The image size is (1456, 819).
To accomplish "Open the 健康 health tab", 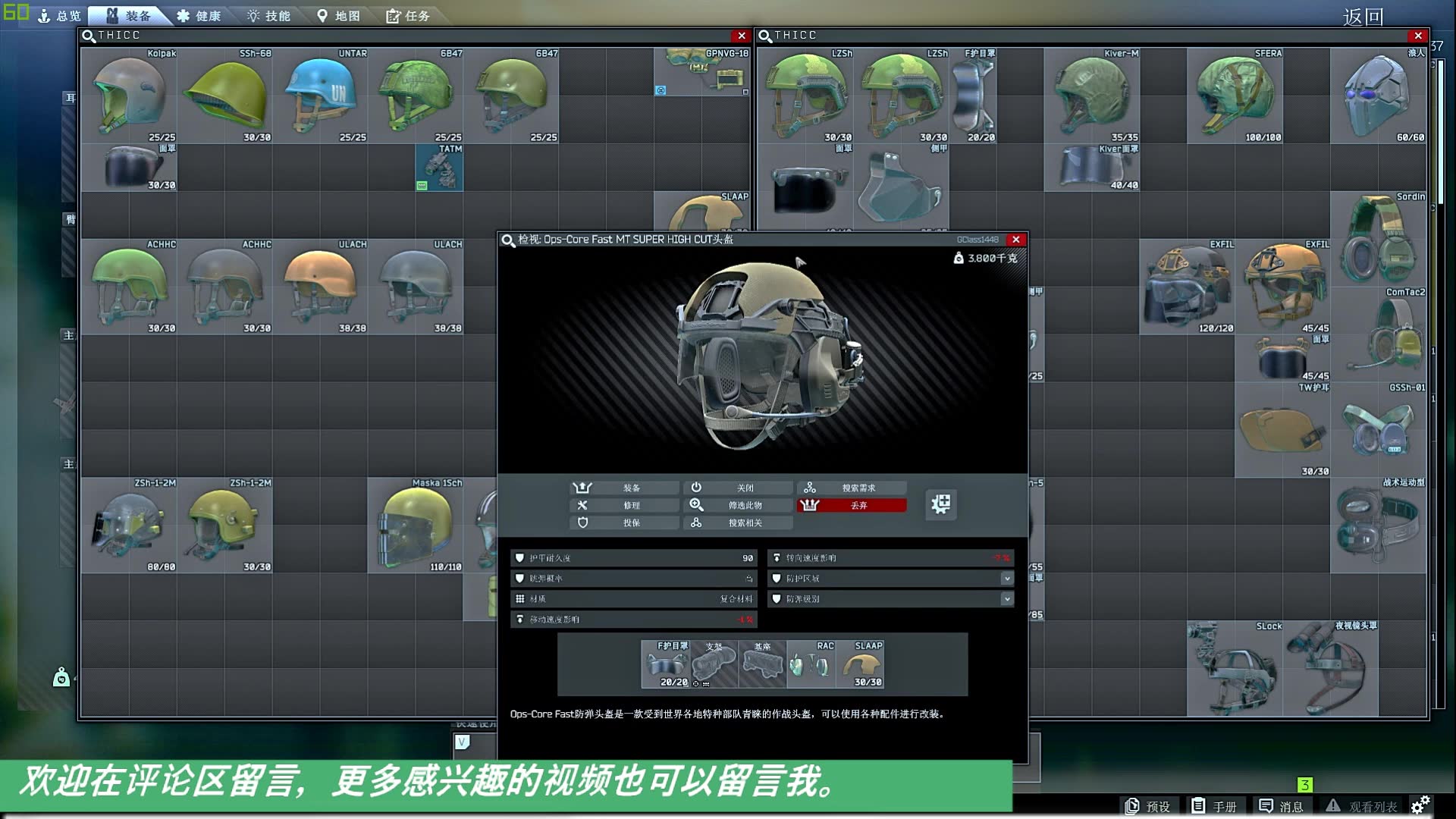I will 199,15.
